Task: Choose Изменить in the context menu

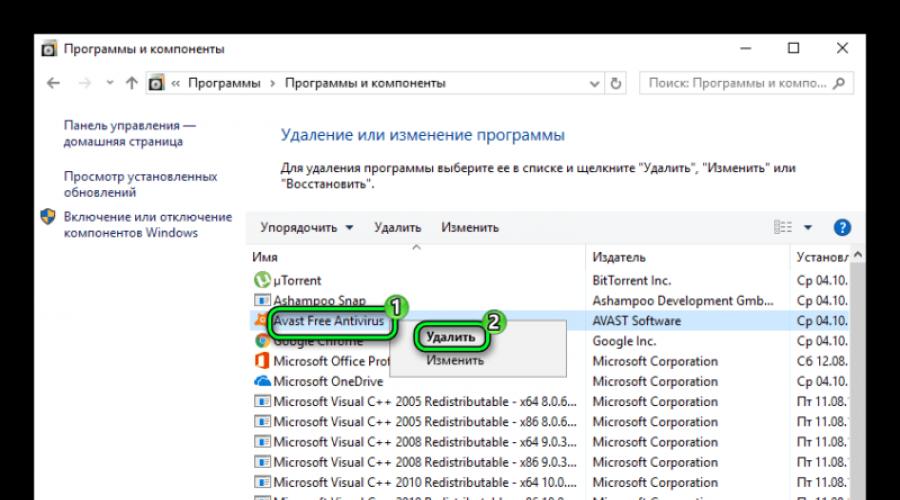Action: 455,361
